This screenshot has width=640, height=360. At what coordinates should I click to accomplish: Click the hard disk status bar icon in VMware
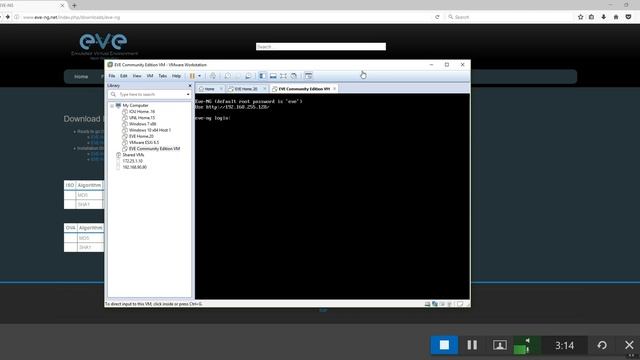point(427,304)
